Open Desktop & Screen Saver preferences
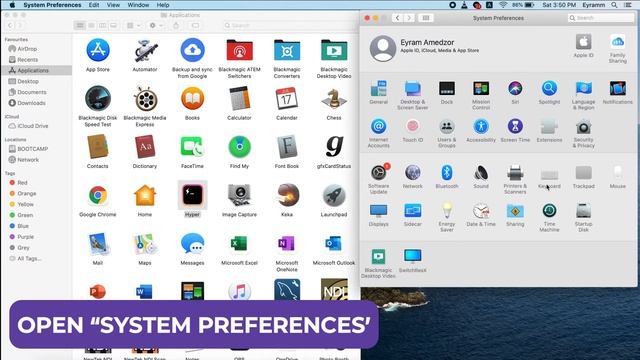Image resolution: width=640 pixels, height=360 pixels. 413,95
